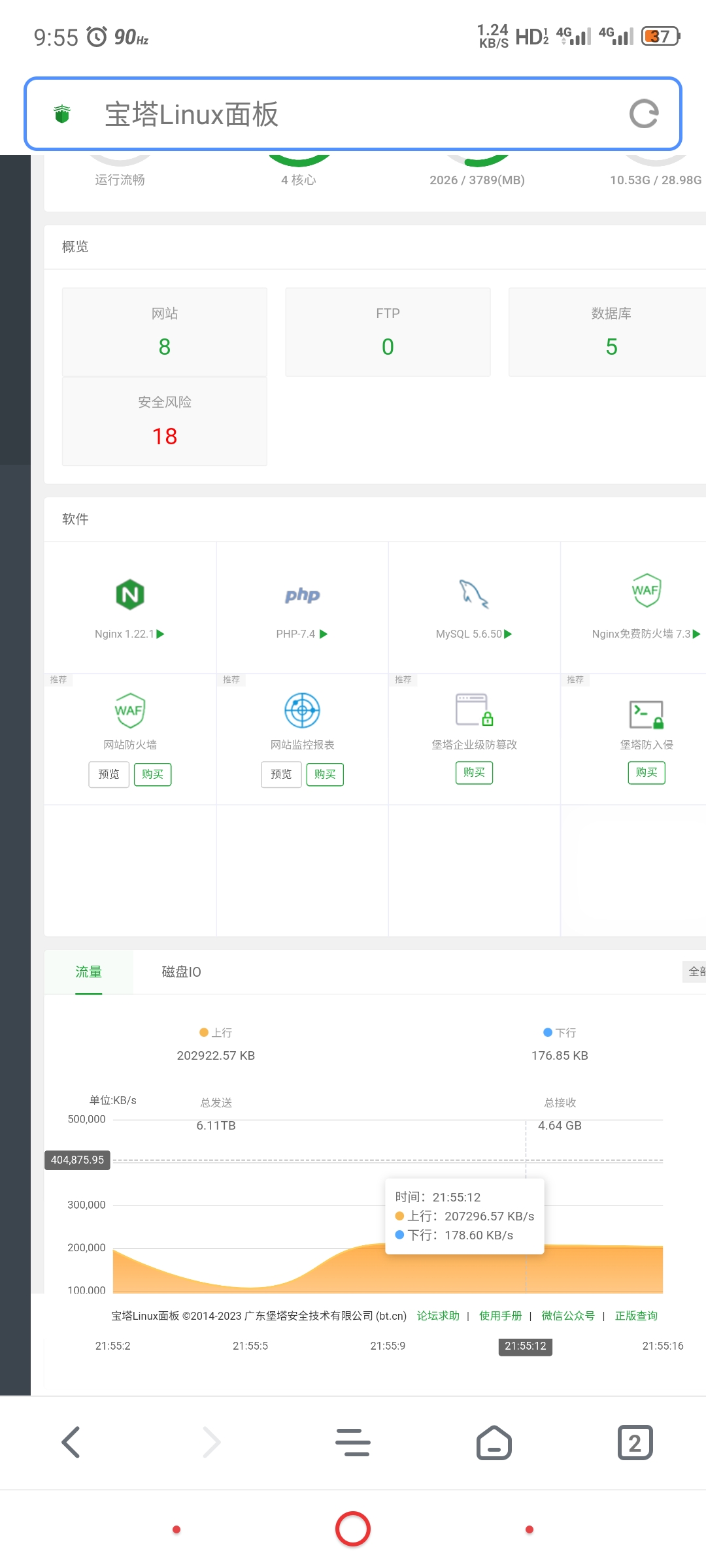The image size is (706, 1568).
Task: Open the 微信公众号 link
Action: 568,1316
